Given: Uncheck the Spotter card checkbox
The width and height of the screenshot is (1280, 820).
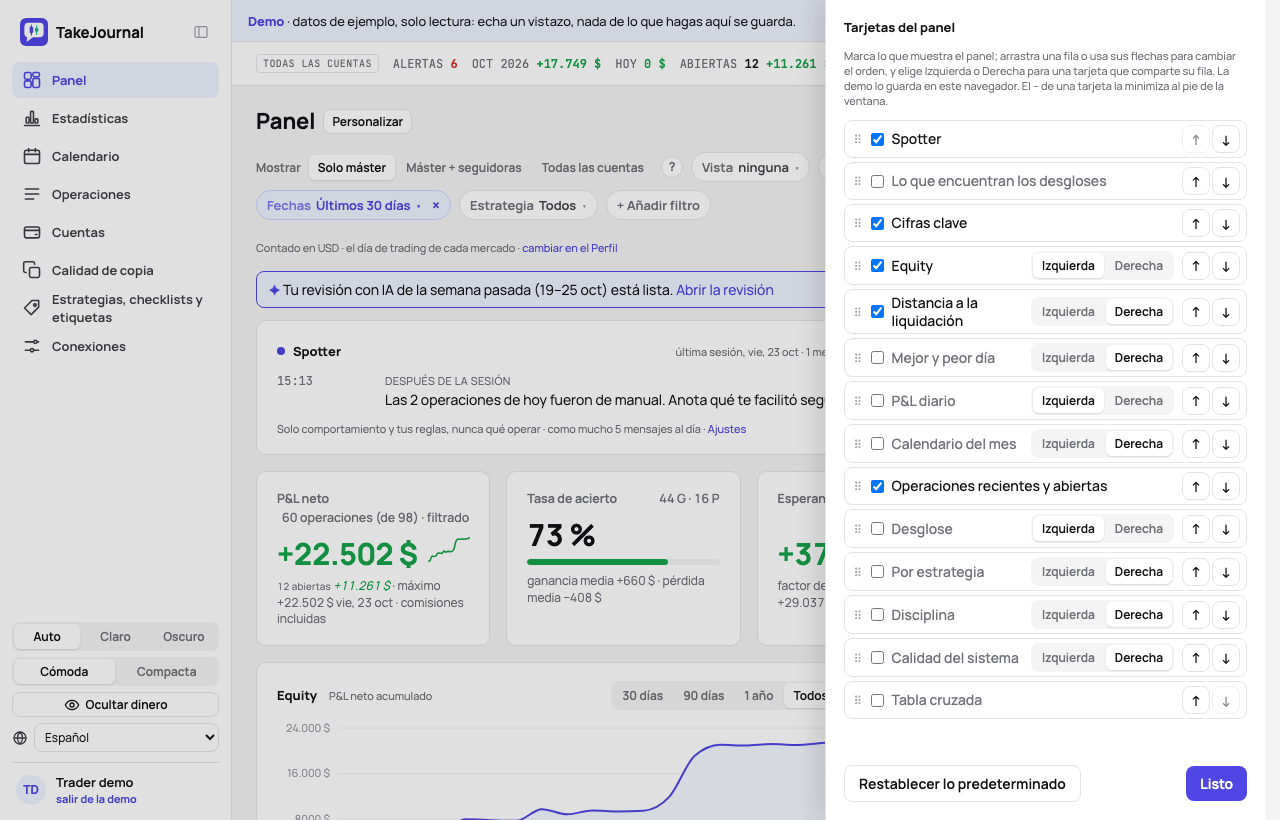Looking at the screenshot, I should coord(877,139).
